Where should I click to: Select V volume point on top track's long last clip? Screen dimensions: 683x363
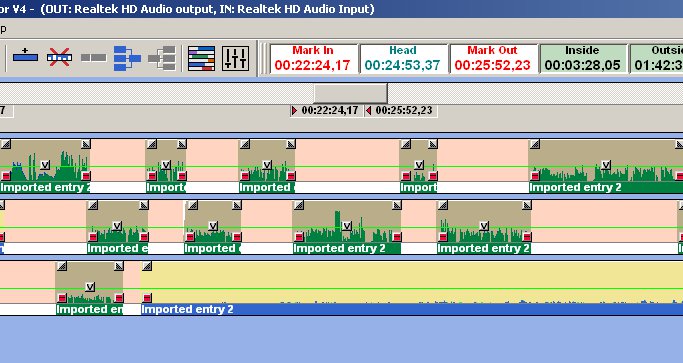click(605, 165)
